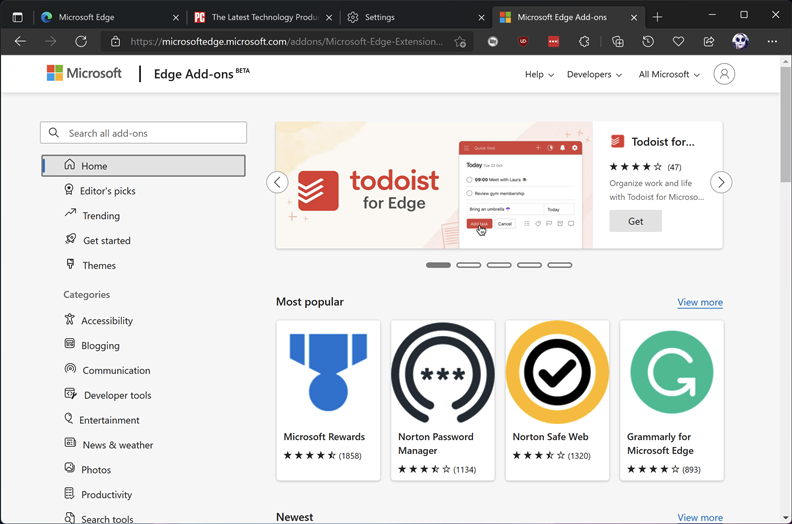792x524 pixels.
Task: Open the browser profile avatar
Action: click(x=740, y=41)
